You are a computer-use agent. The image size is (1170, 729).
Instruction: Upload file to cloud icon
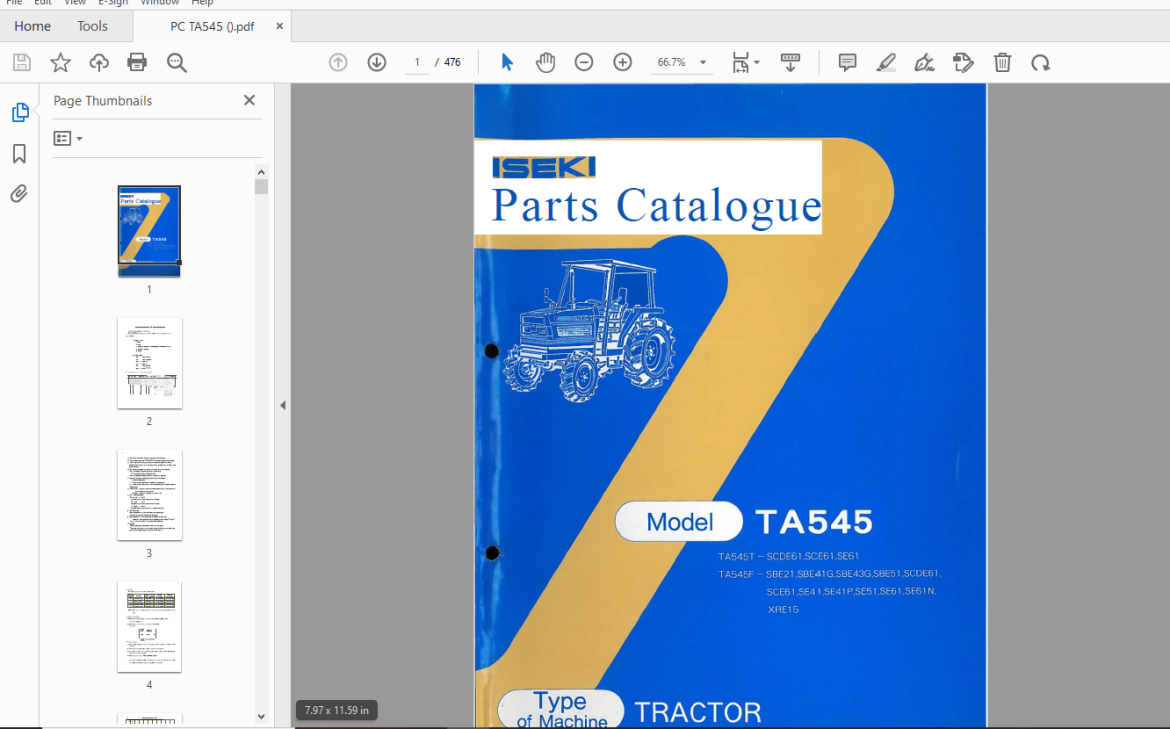coord(98,63)
